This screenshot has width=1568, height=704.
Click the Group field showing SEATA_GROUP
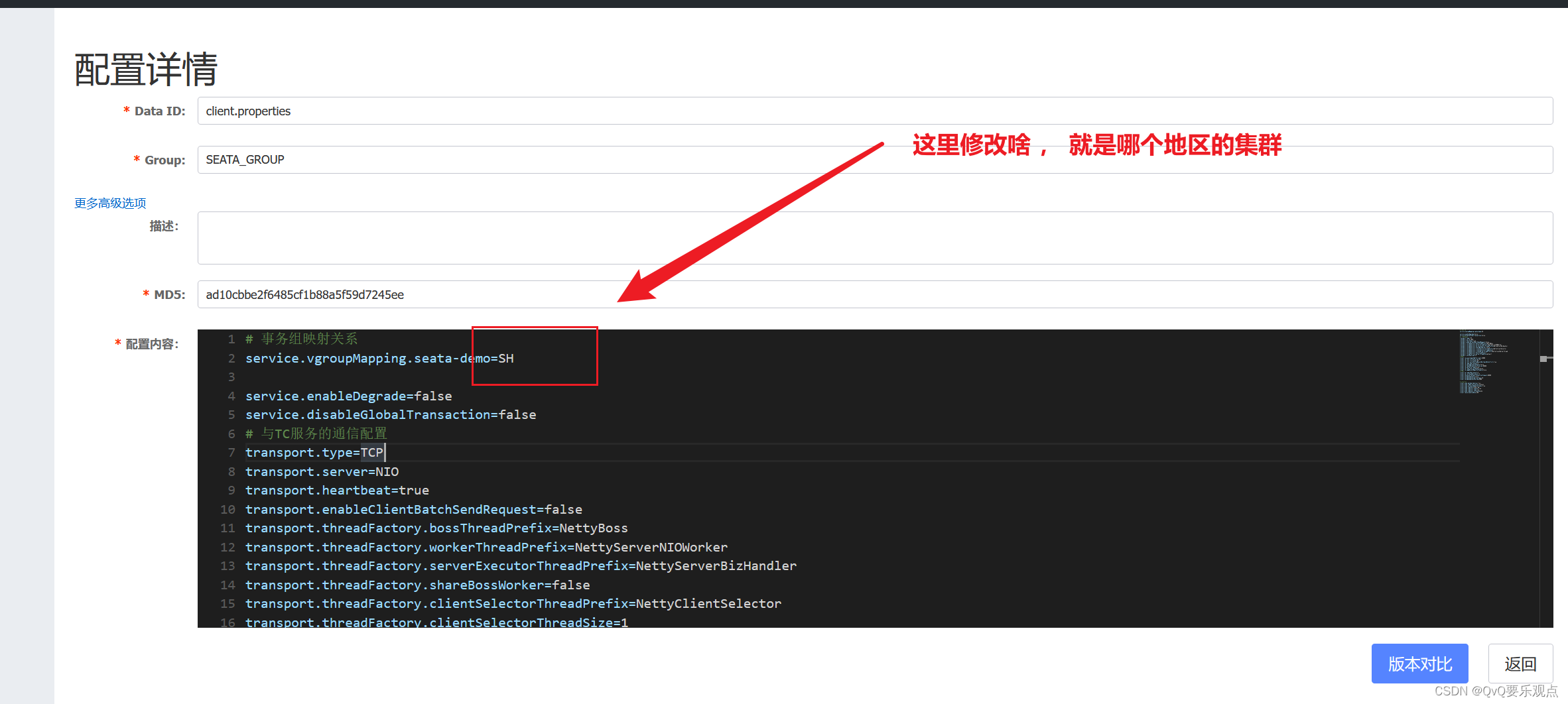pos(875,160)
